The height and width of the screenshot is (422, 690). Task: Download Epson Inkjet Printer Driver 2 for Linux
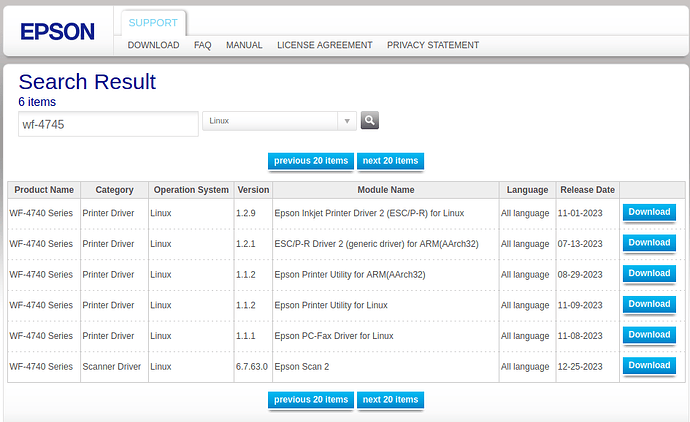[x=649, y=212]
